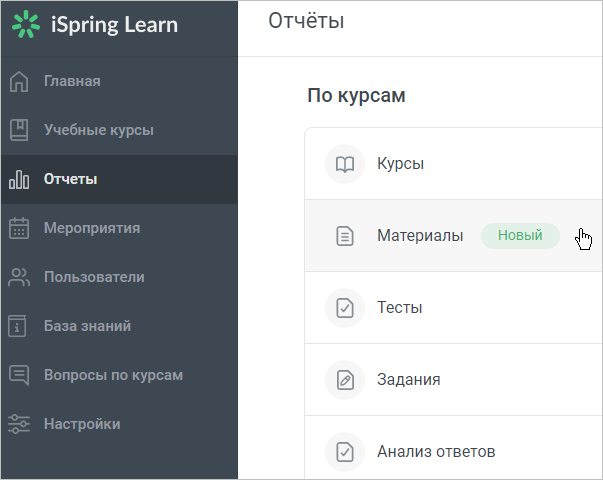Click the document icon beside Материалы
Viewport: 603px width, 480px height.
tap(345, 236)
